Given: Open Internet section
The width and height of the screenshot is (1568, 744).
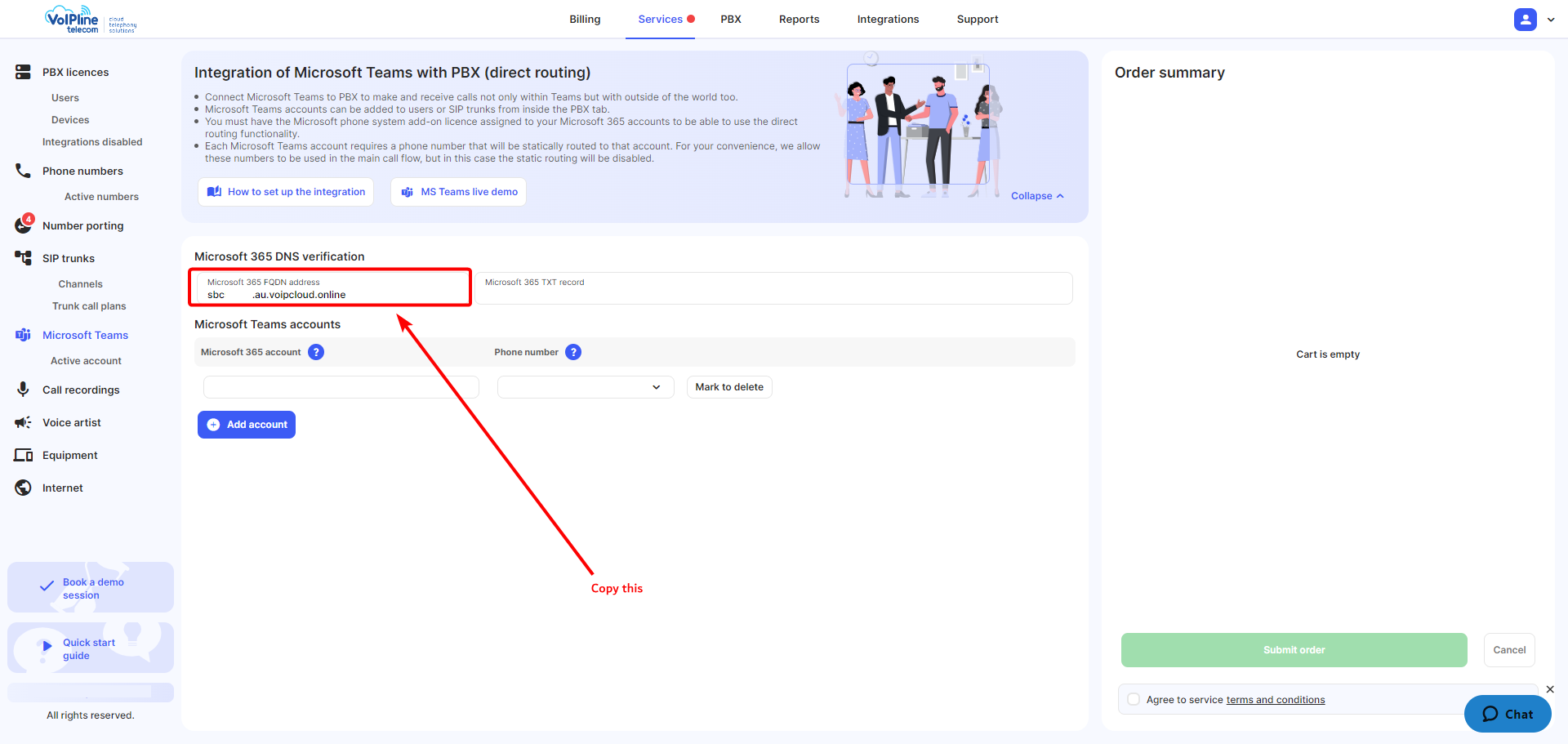Looking at the screenshot, I should 62,488.
